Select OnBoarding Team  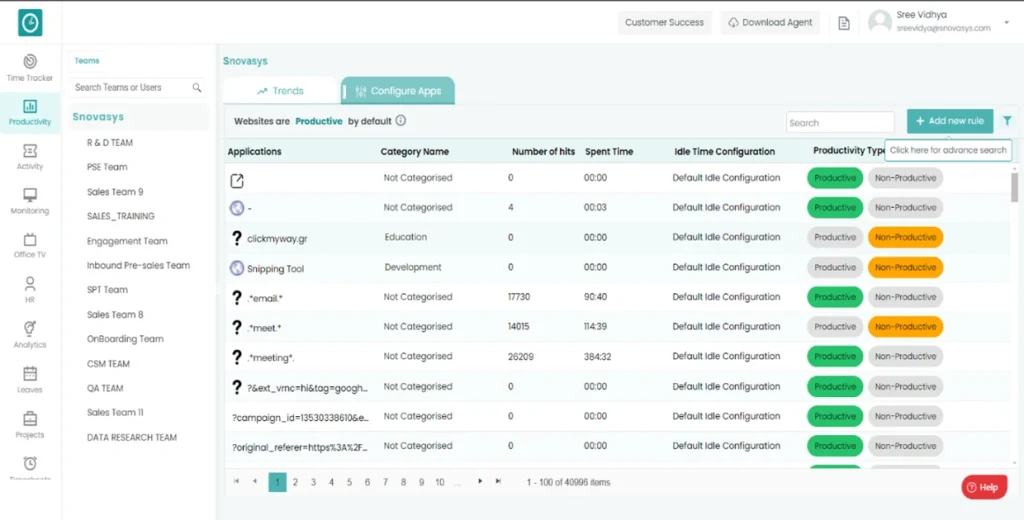point(125,339)
